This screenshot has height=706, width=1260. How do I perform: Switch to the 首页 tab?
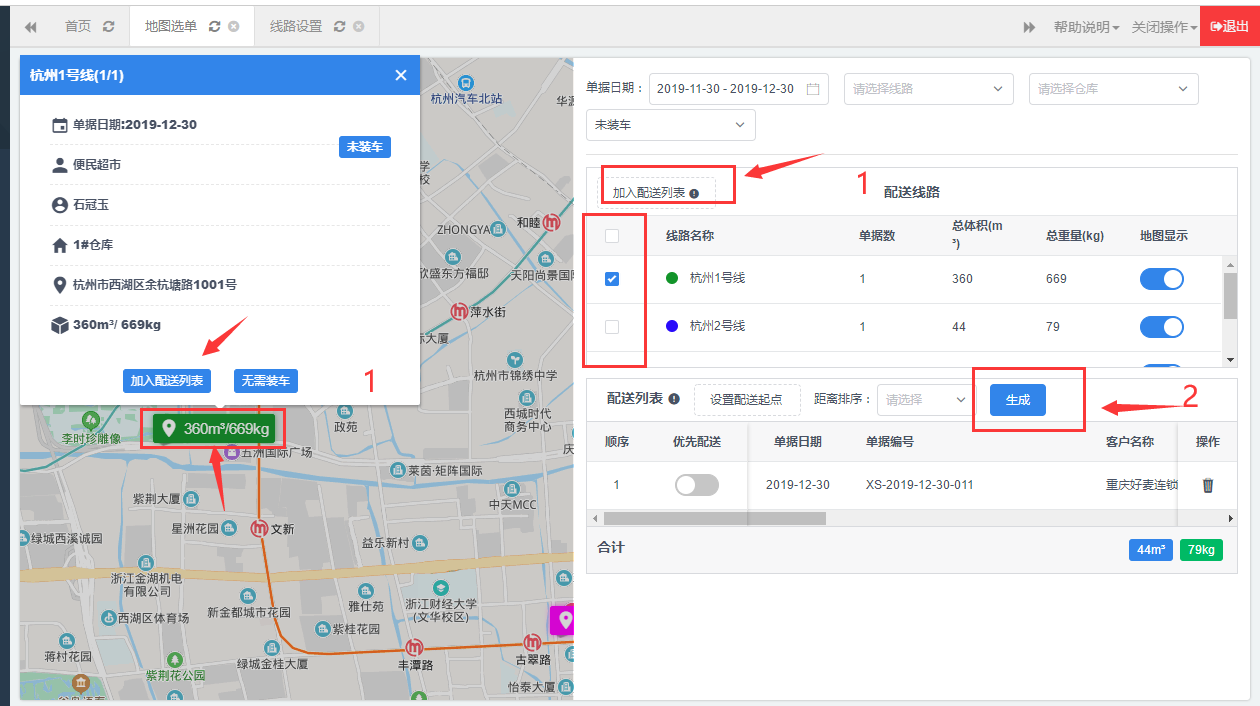(78, 26)
